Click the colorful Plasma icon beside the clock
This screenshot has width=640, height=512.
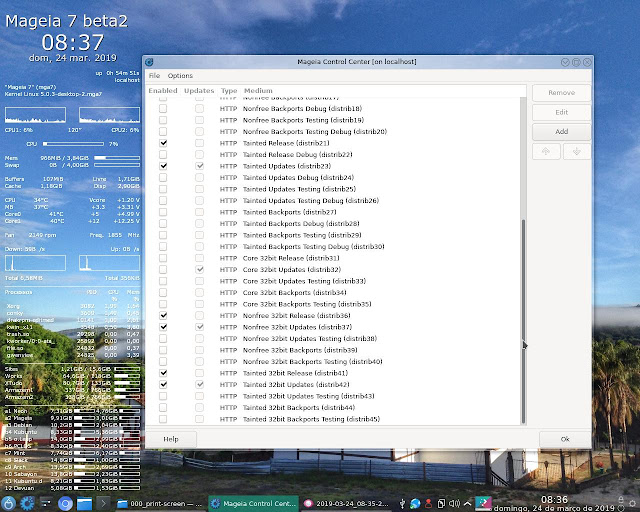(483, 503)
